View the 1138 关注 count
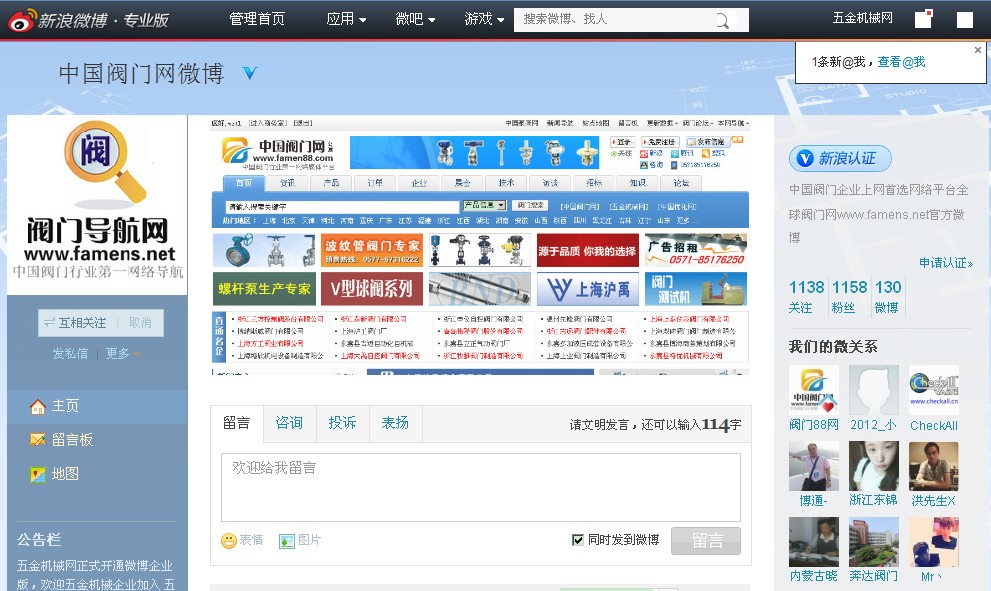This screenshot has width=991, height=591. [806, 297]
